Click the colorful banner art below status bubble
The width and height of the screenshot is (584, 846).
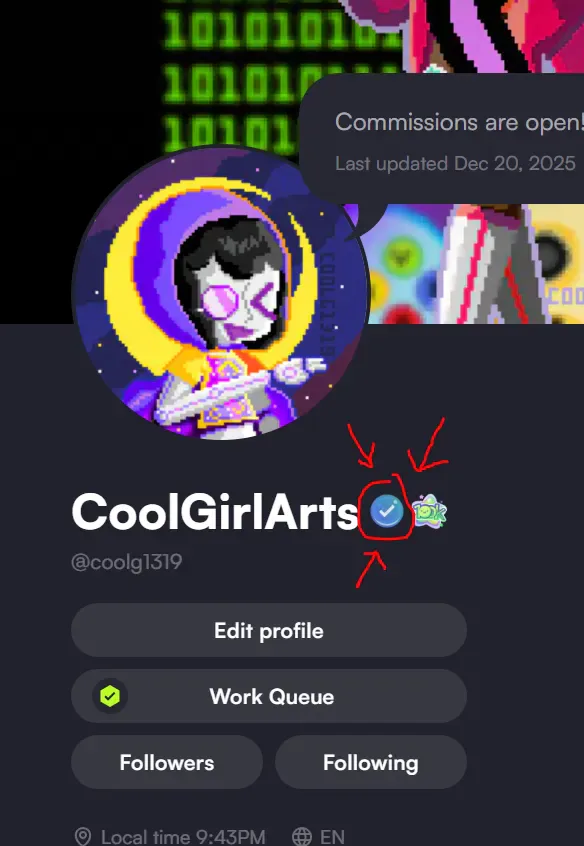coord(475,264)
